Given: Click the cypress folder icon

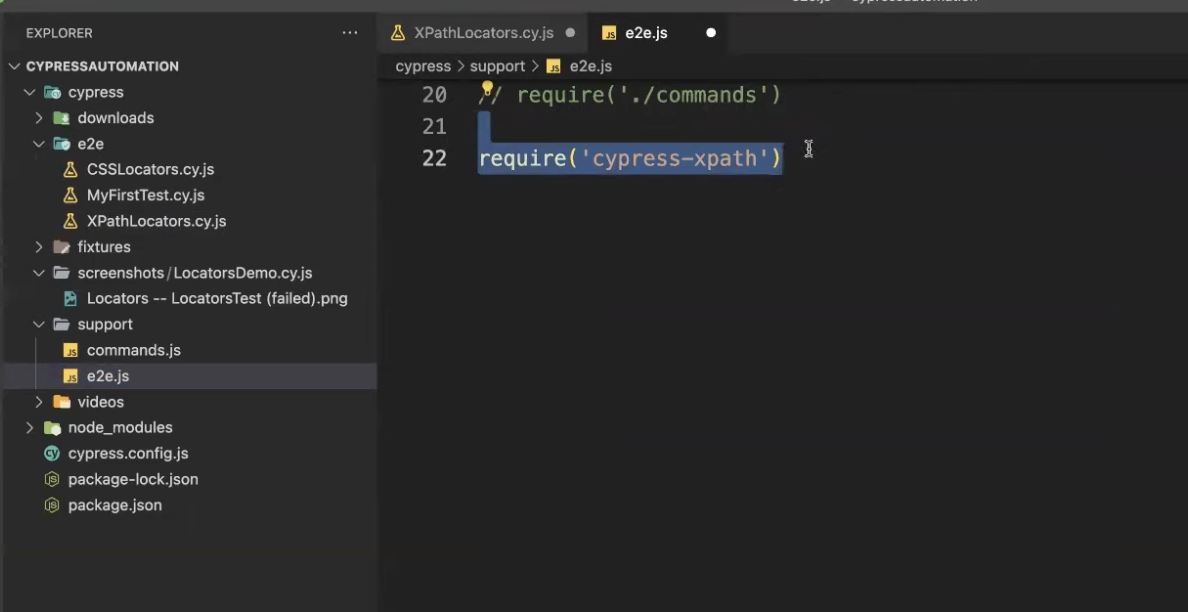Looking at the screenshot, I should (x=52, y=92).
